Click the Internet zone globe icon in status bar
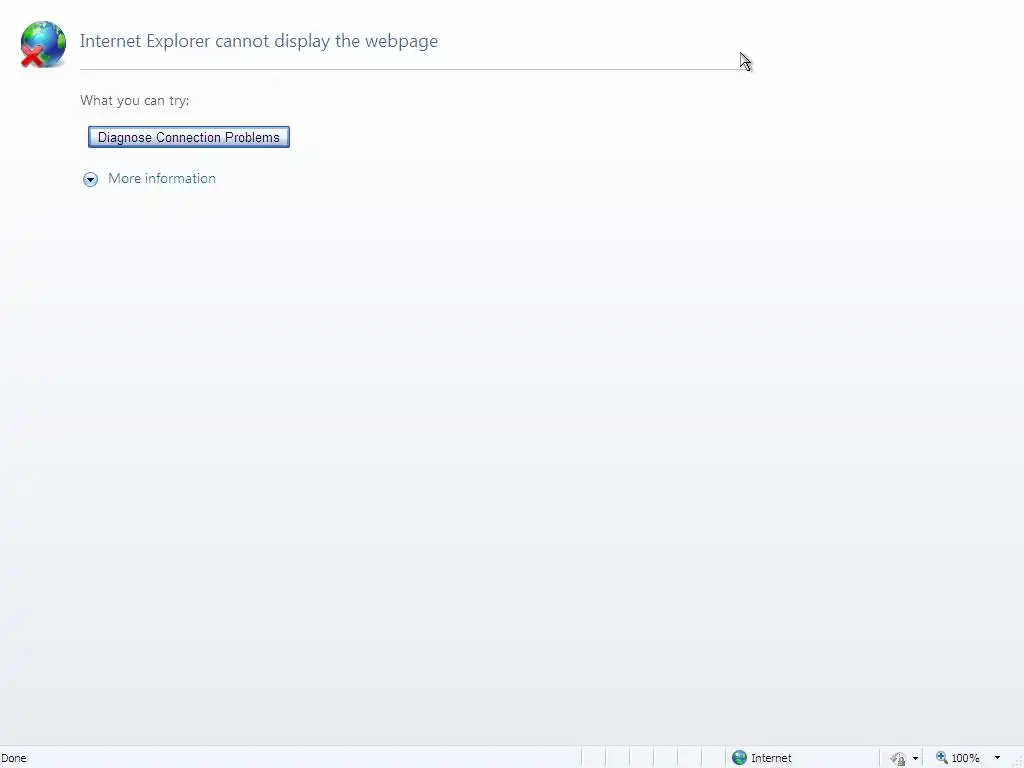1024x768 pixels. pos(739,758)
